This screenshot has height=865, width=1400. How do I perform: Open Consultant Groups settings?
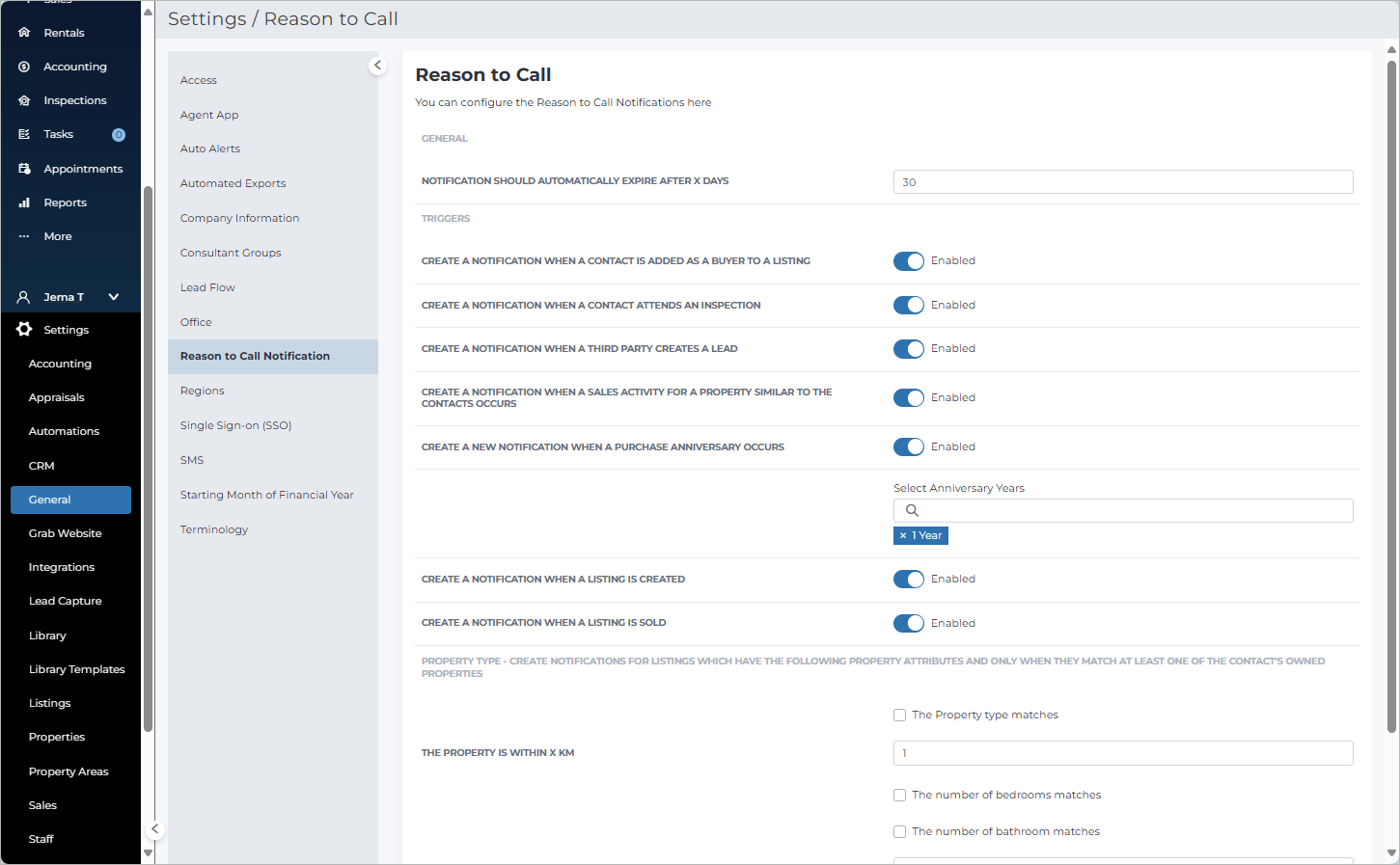(x=231, y=253)
